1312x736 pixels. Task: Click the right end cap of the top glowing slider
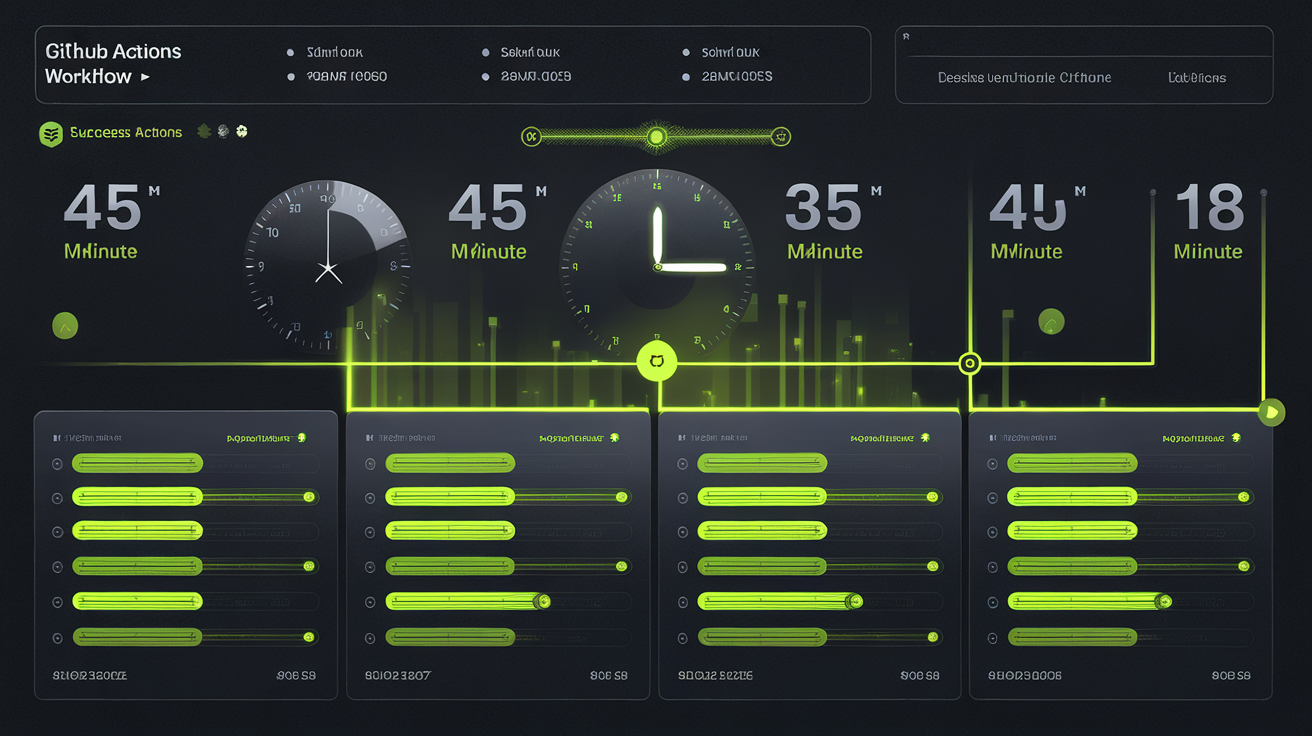[x=782, y=137]
